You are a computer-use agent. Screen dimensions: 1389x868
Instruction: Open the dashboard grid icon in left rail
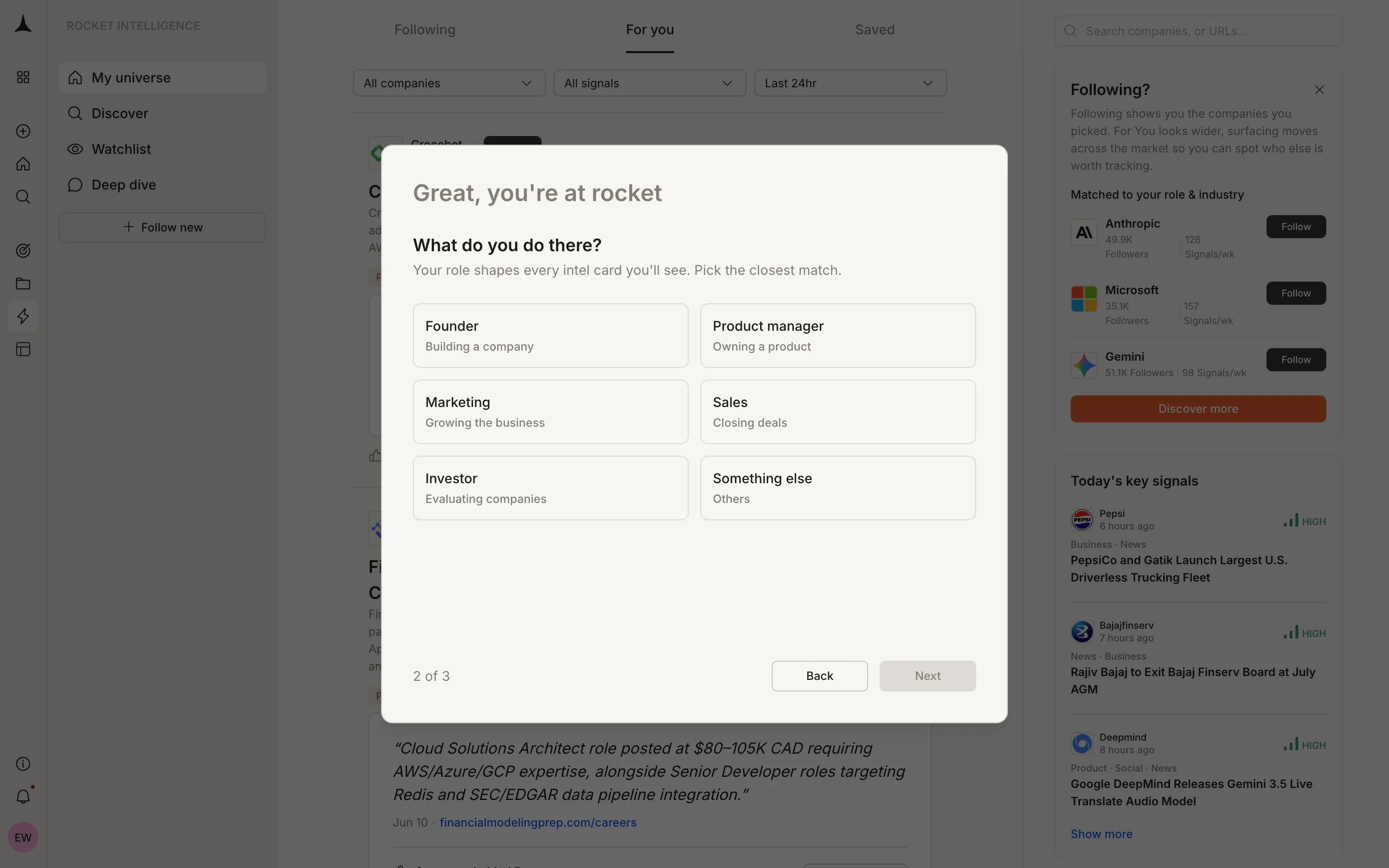pyautogui.click(x=23, y=77)
